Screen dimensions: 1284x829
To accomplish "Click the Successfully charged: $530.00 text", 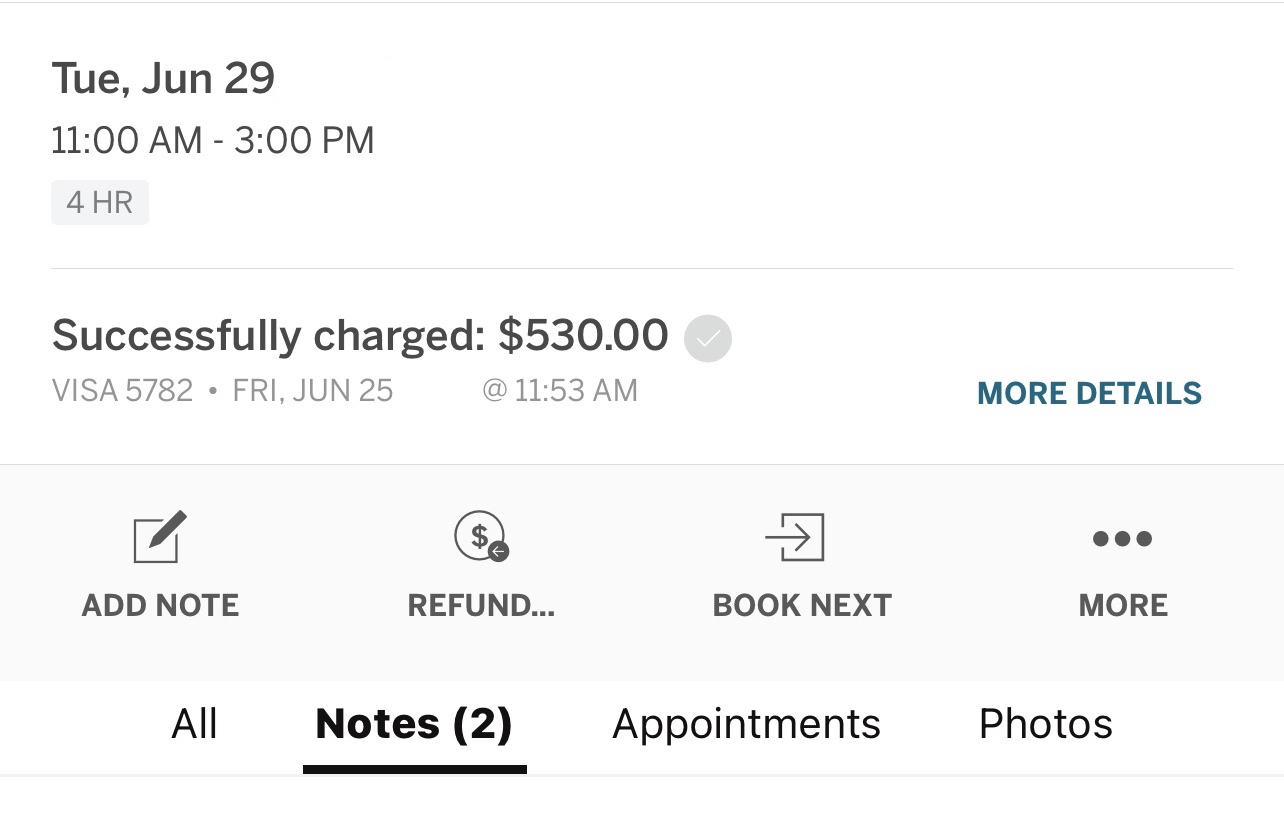I will [x=360, y=336].
